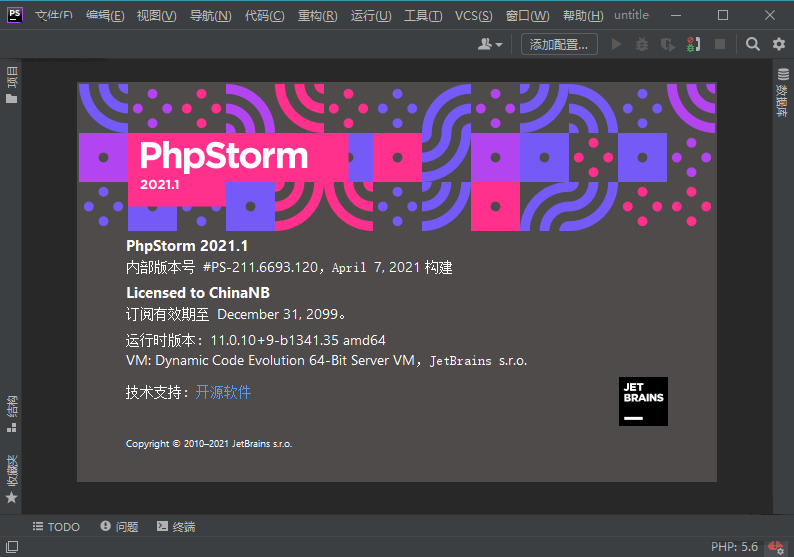Open Search Everywhere magnifier icon
794x557 pixels.
point(752,45)
